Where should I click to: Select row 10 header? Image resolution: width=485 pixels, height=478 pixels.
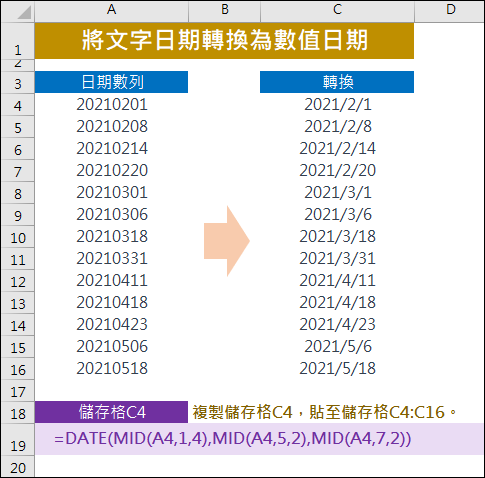tap(18, 237)
